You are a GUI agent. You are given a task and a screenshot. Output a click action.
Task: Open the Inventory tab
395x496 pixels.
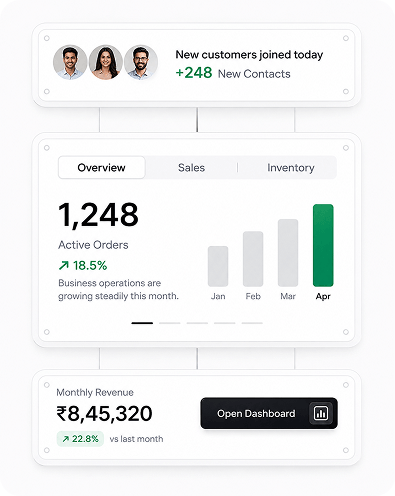coord(291,167)
